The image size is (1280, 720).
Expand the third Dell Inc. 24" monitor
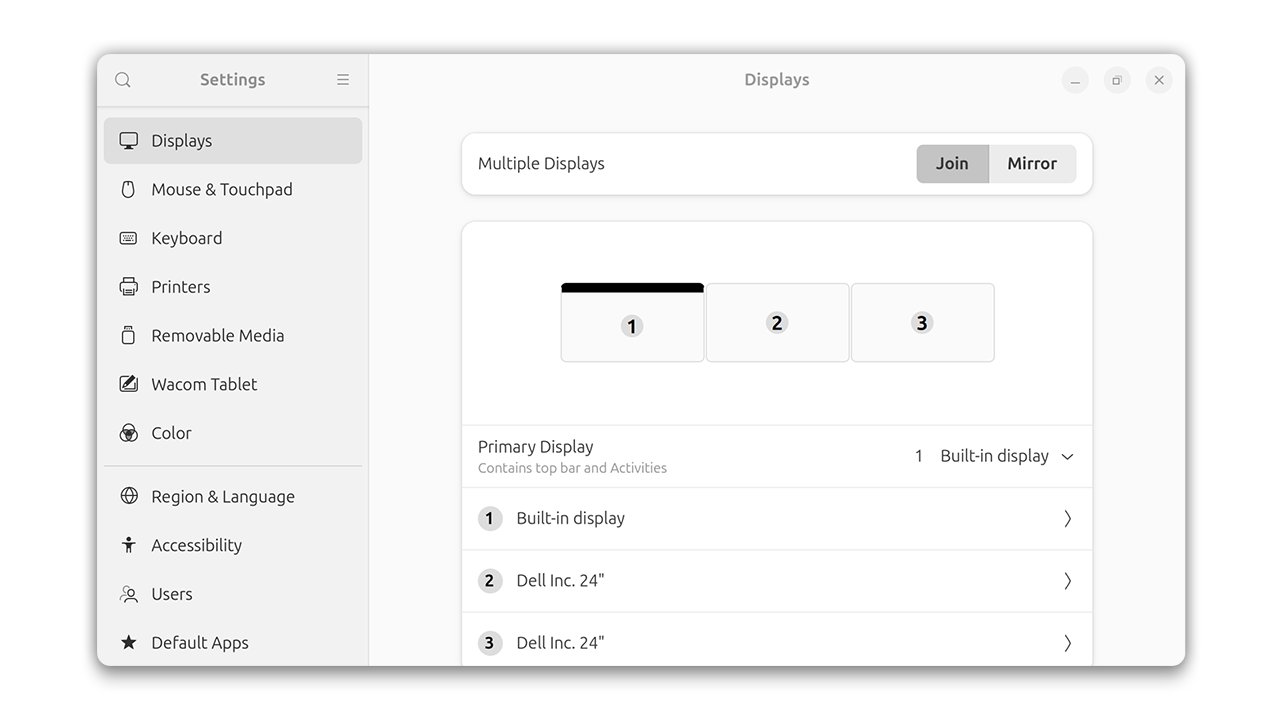1066,643
